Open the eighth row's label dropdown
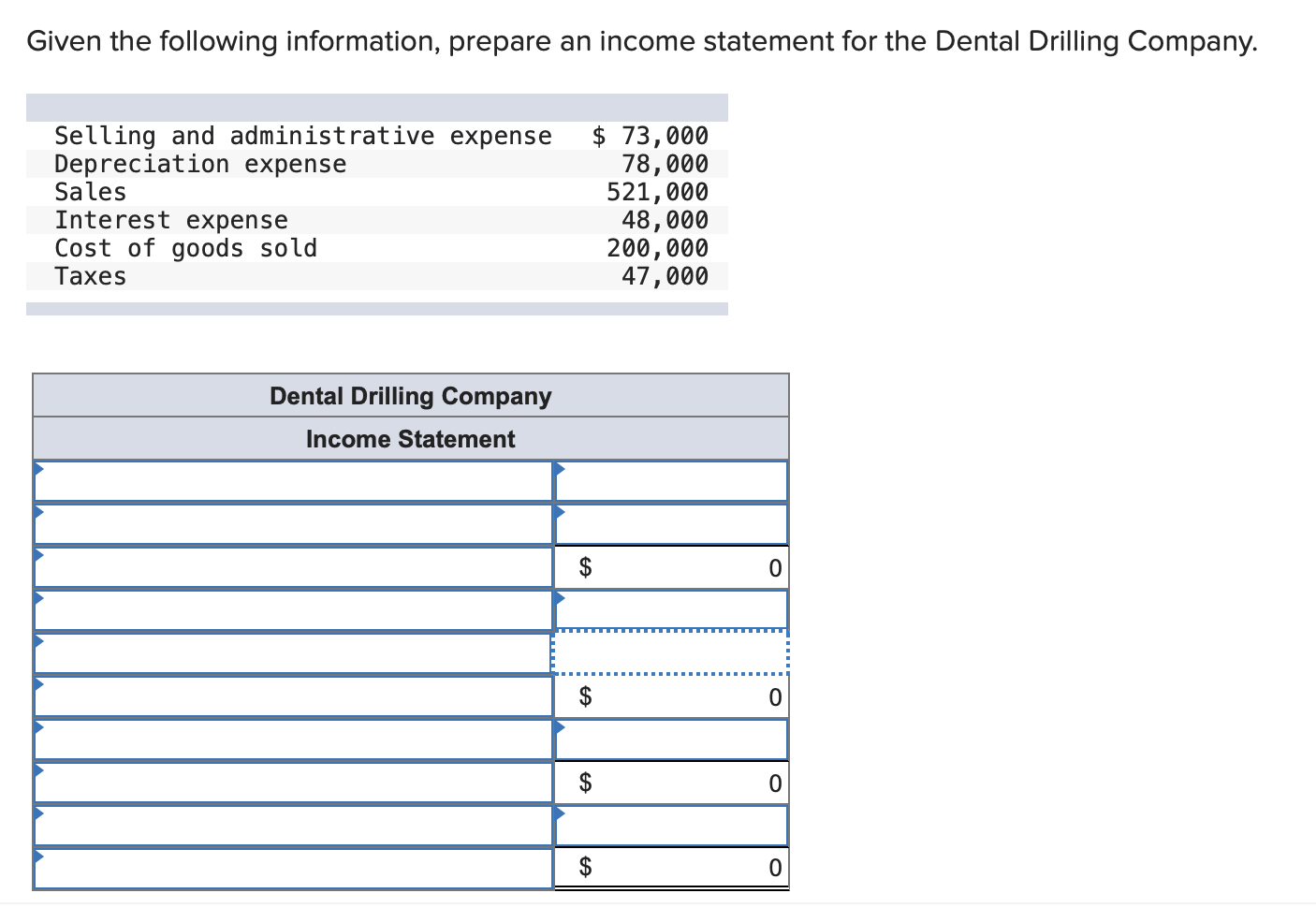Screen dimensions: 1316x908 (x=293, y=783)
